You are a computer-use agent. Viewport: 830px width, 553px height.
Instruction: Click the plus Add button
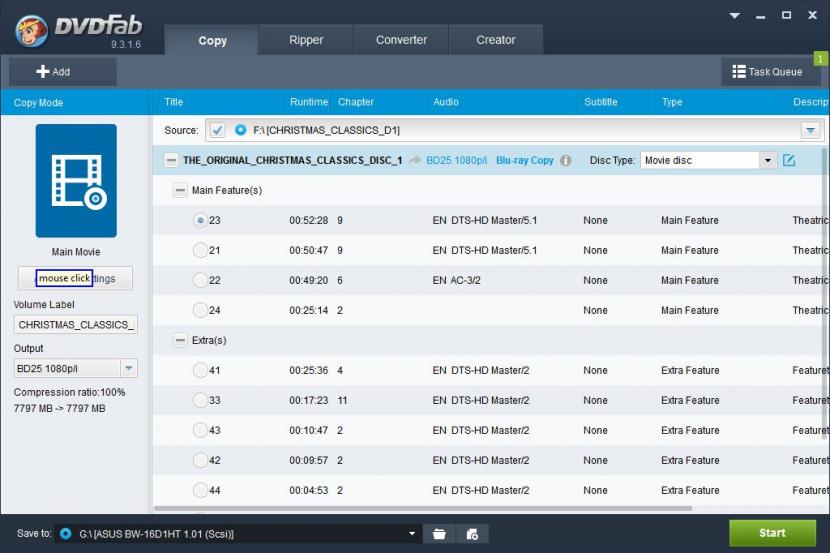point(62,71)
